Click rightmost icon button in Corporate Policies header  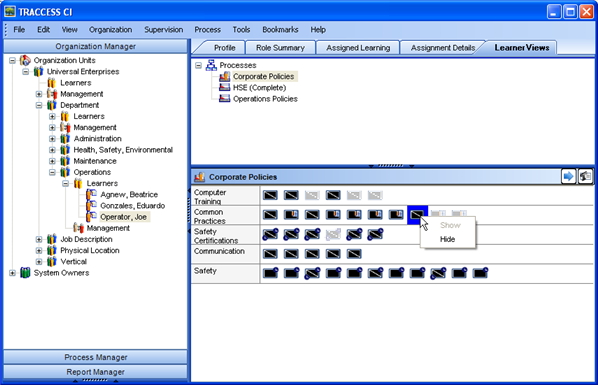click(585, 177)
